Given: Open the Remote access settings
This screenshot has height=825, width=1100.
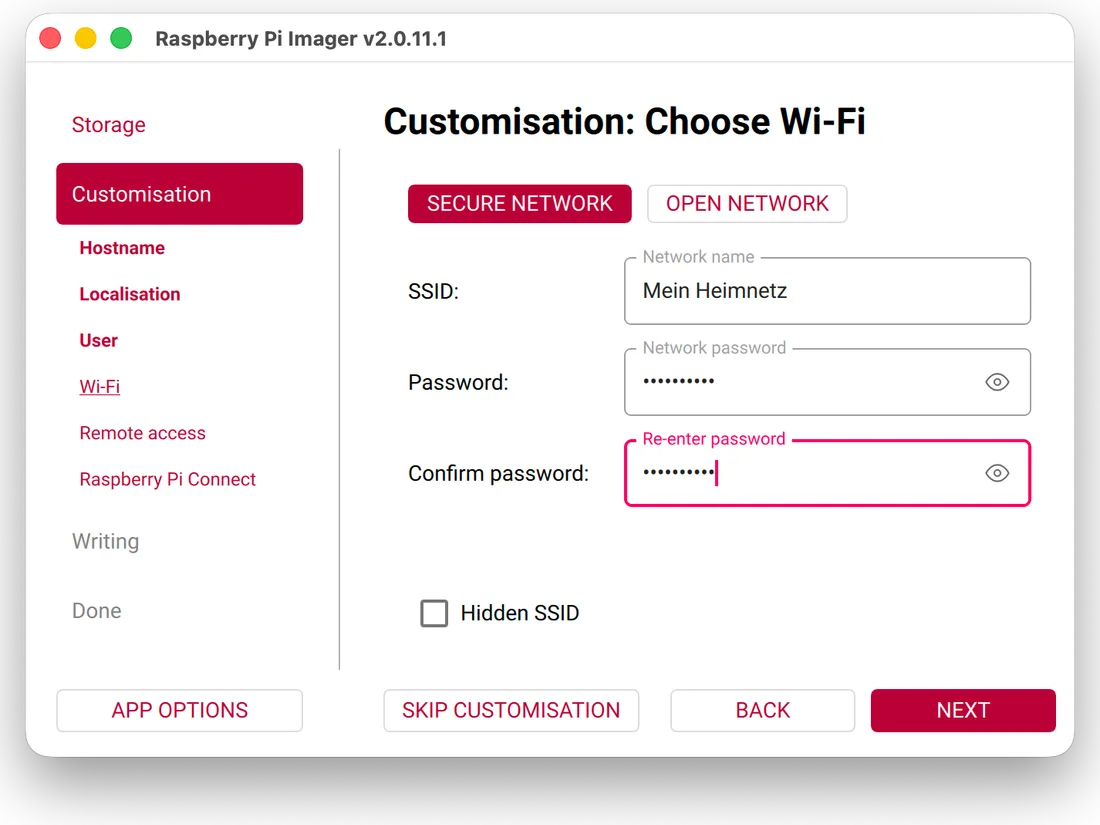Looking at the screenshot, I should pos(142,433).
